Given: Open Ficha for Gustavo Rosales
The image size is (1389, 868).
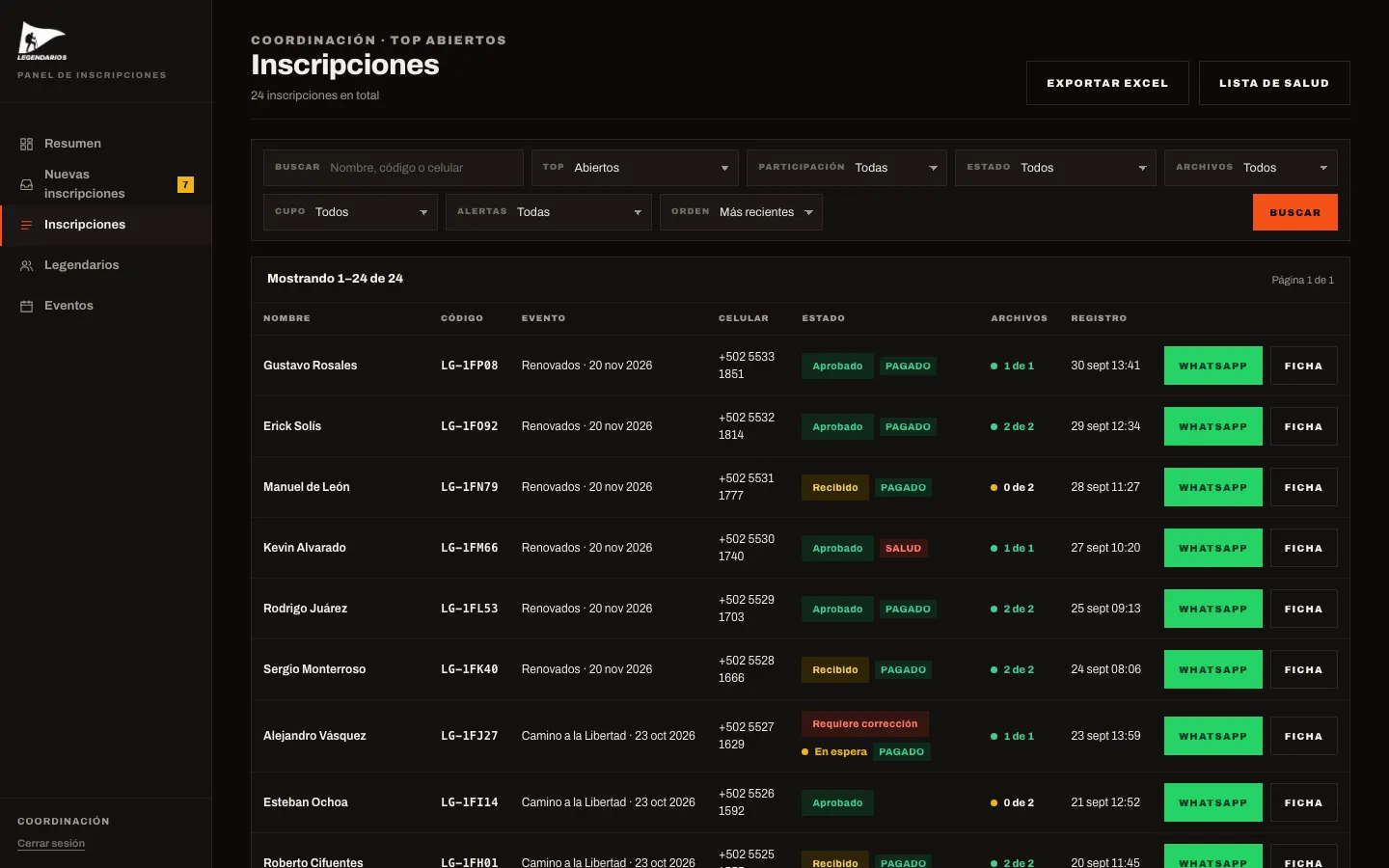Looking at the screenshot, I should pyautogui.click(x=1304, y=366).
